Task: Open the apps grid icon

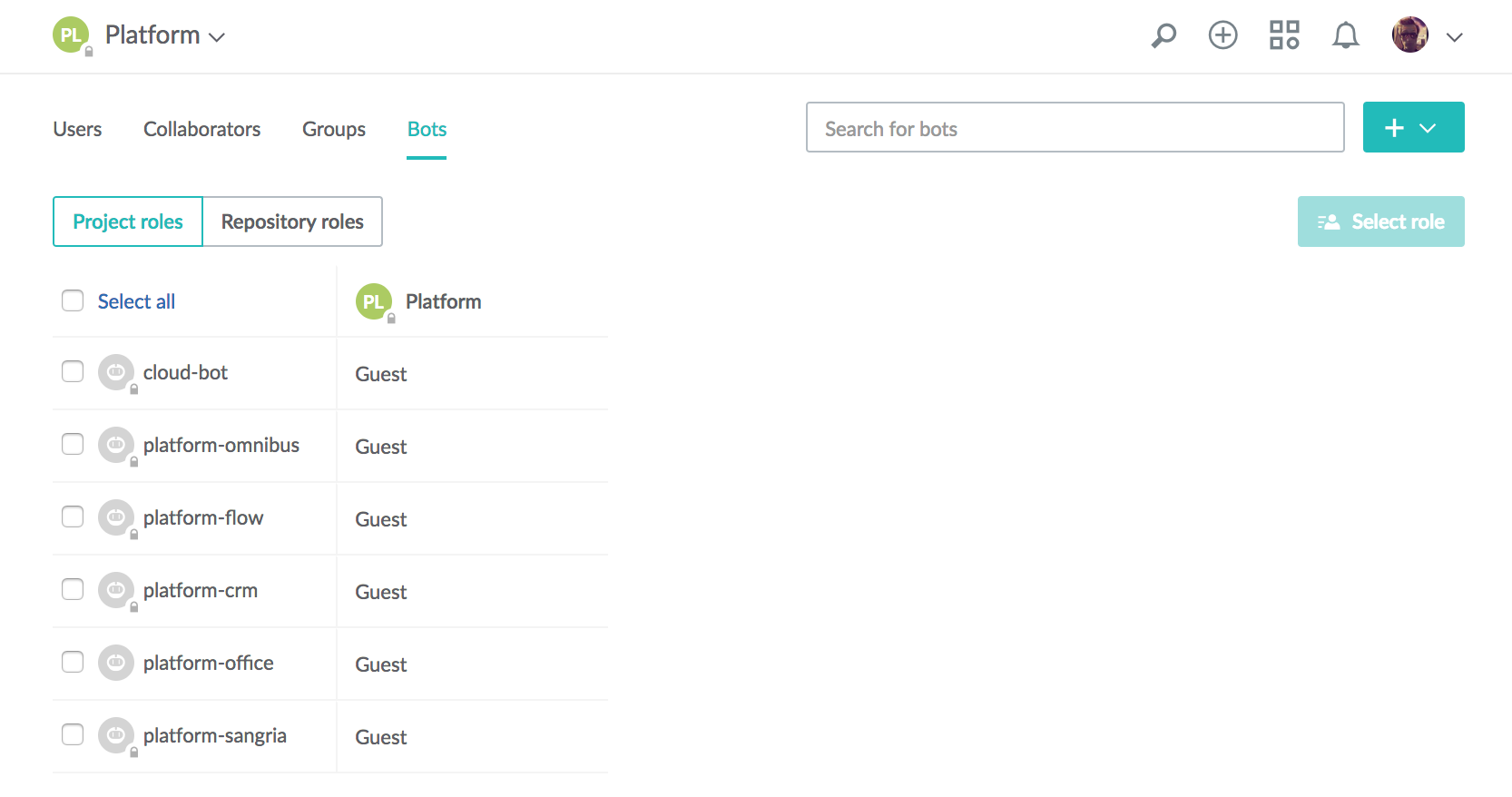Action: [x=1283, y=35]
